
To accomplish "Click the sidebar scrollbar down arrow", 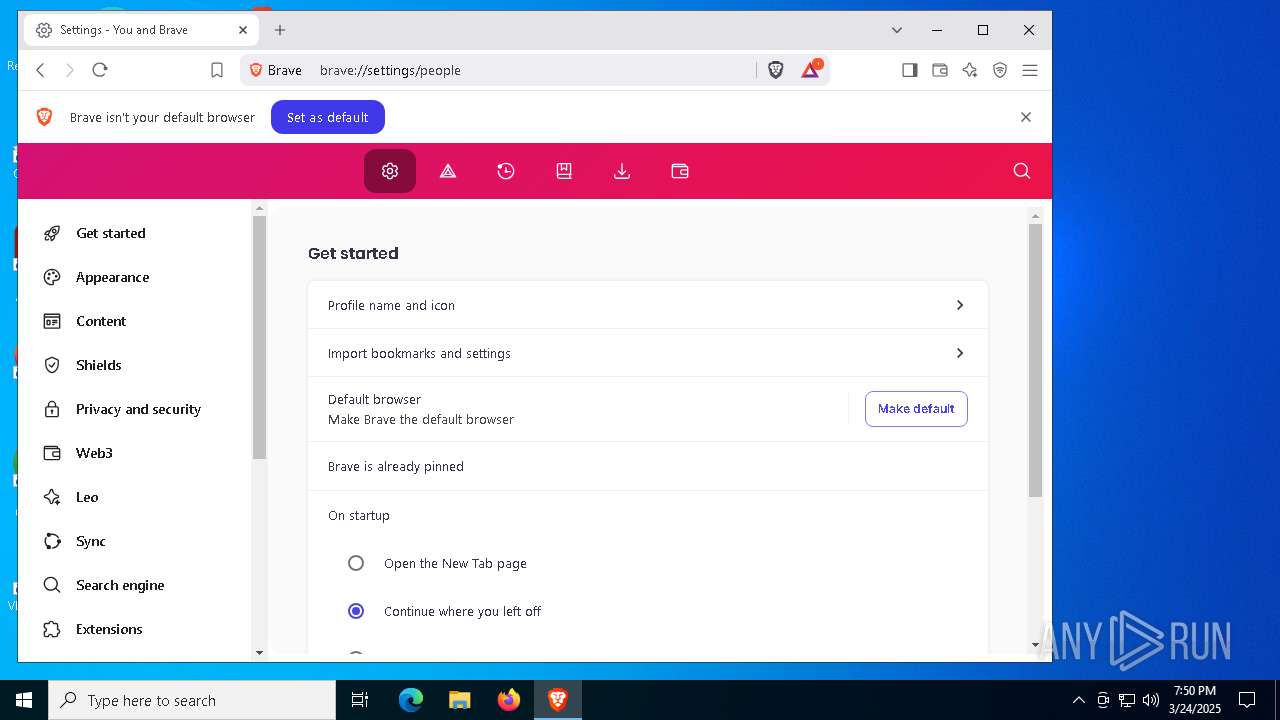I will (259, 652).
